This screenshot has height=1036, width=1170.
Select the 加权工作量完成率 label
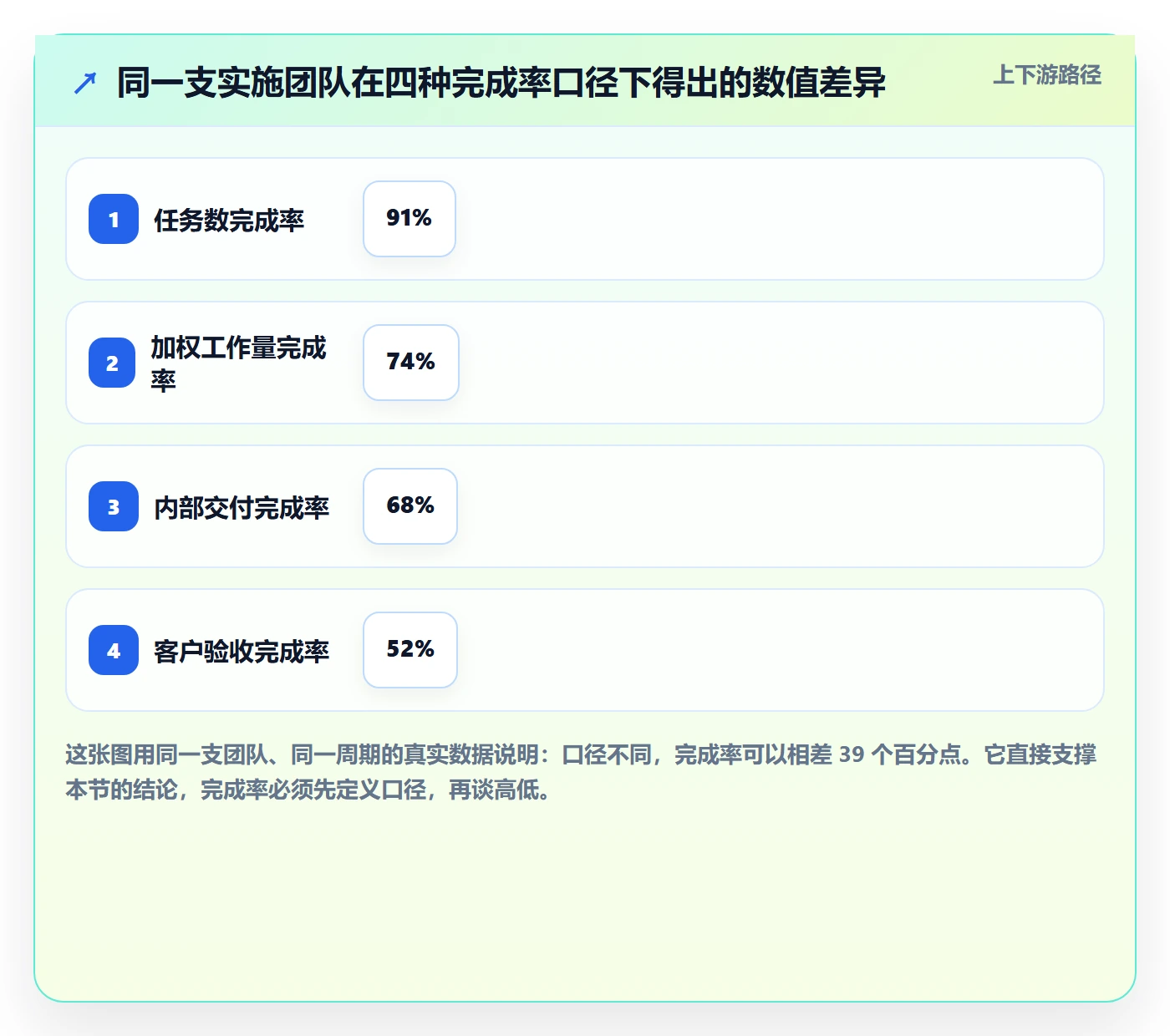click(239, 363)
